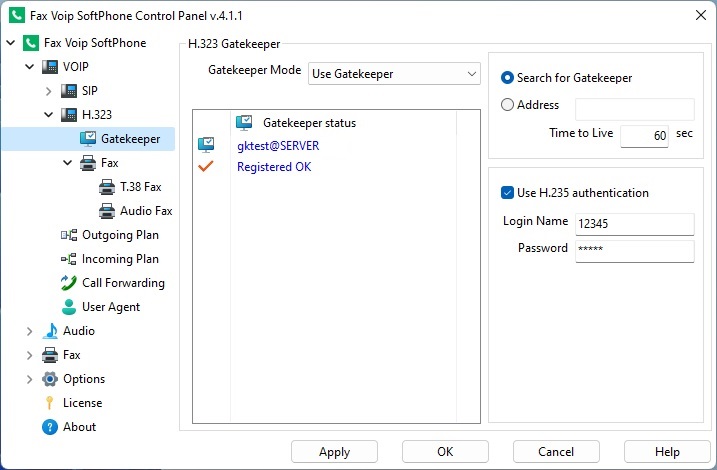The image size is (717, 470).
Task: Click the User Agent person icon
Action: pyautogui.click(x=69, y=307)
